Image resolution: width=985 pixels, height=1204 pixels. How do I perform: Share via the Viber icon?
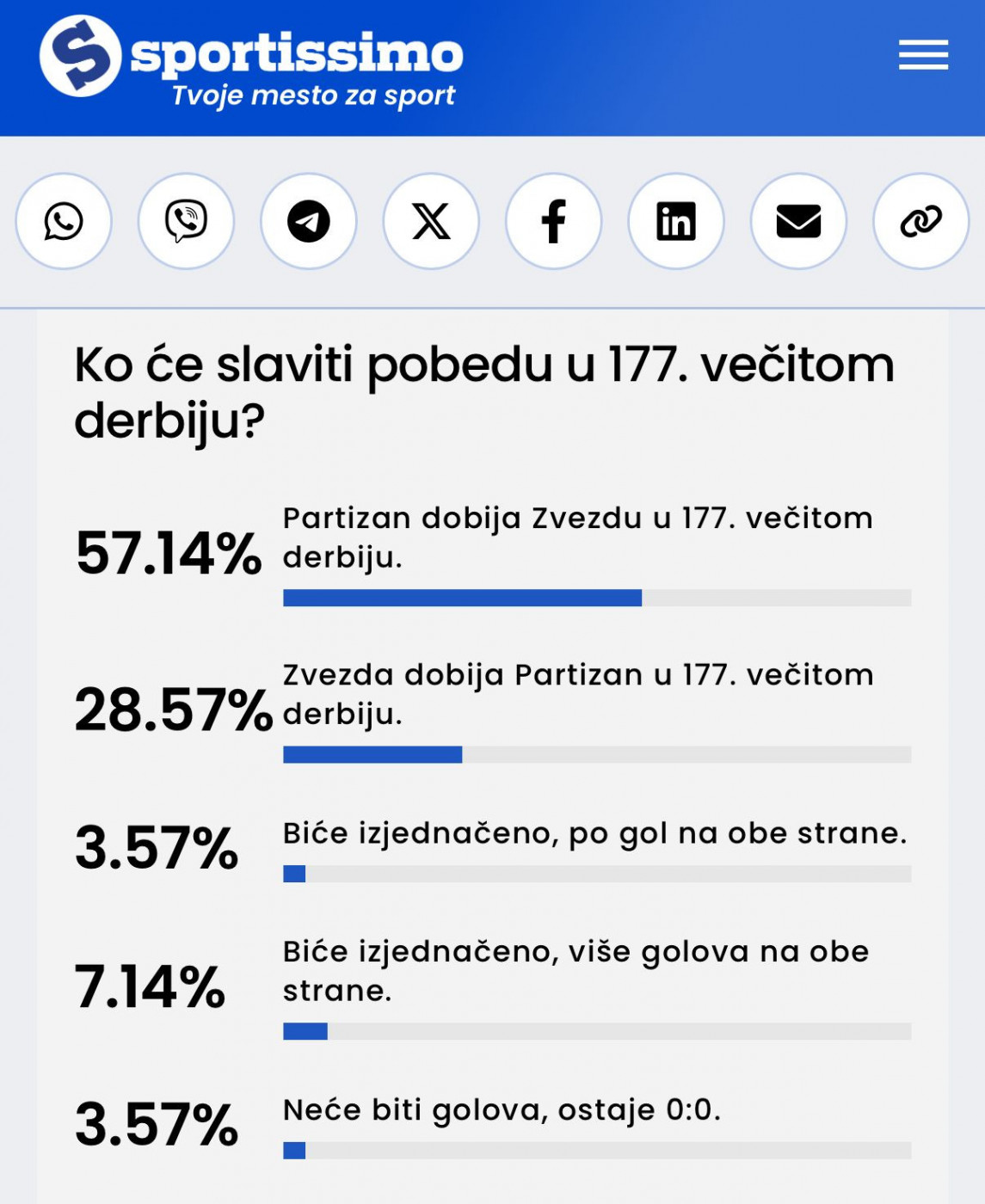pos(186,221)
